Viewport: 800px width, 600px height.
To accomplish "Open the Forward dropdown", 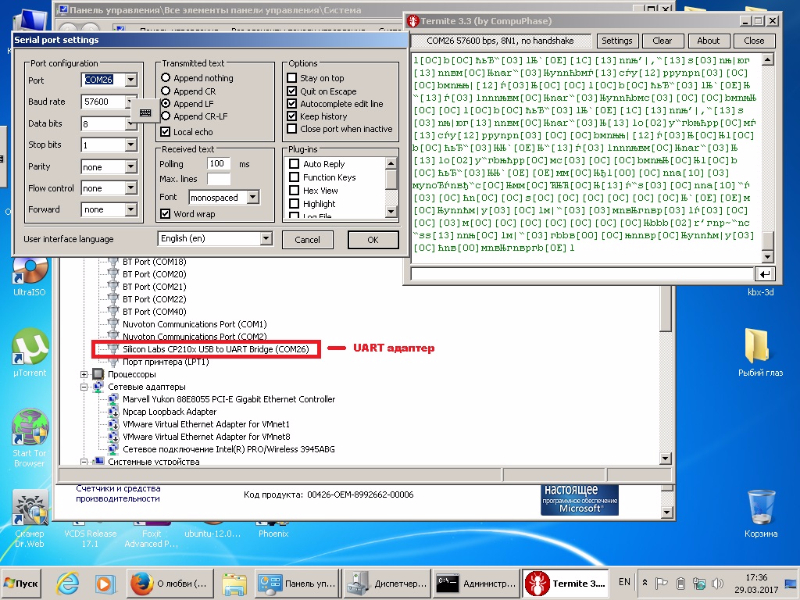I will pyautogui.click(x=131, y=210).
